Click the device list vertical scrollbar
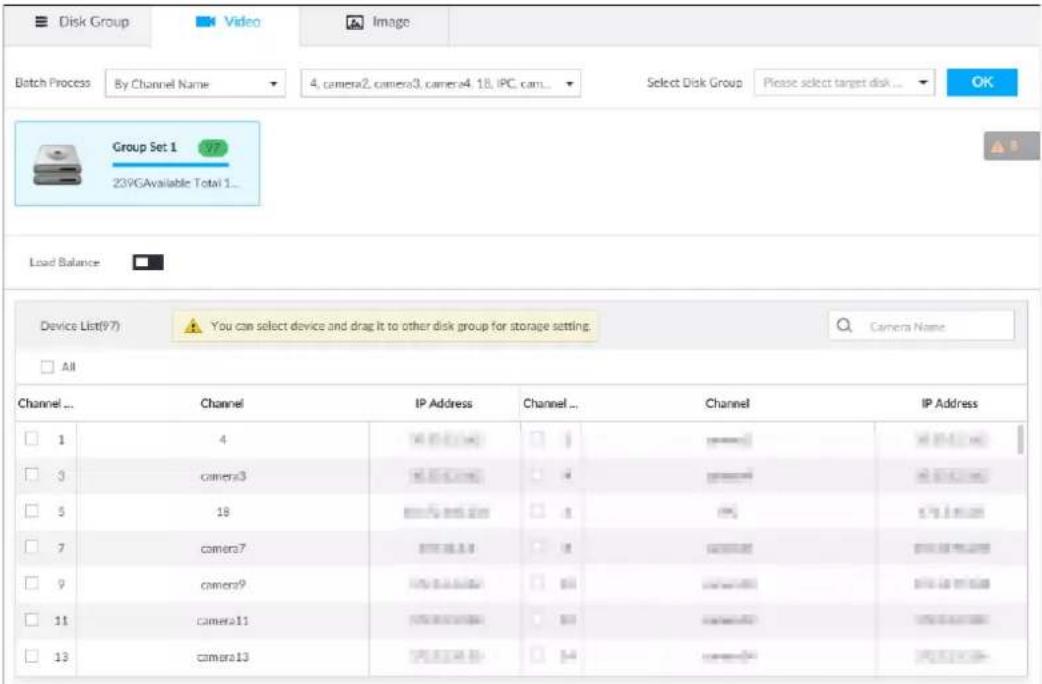Image resolution: width=1042 pixels, height=684 pixels. (x=1020, y=439)
